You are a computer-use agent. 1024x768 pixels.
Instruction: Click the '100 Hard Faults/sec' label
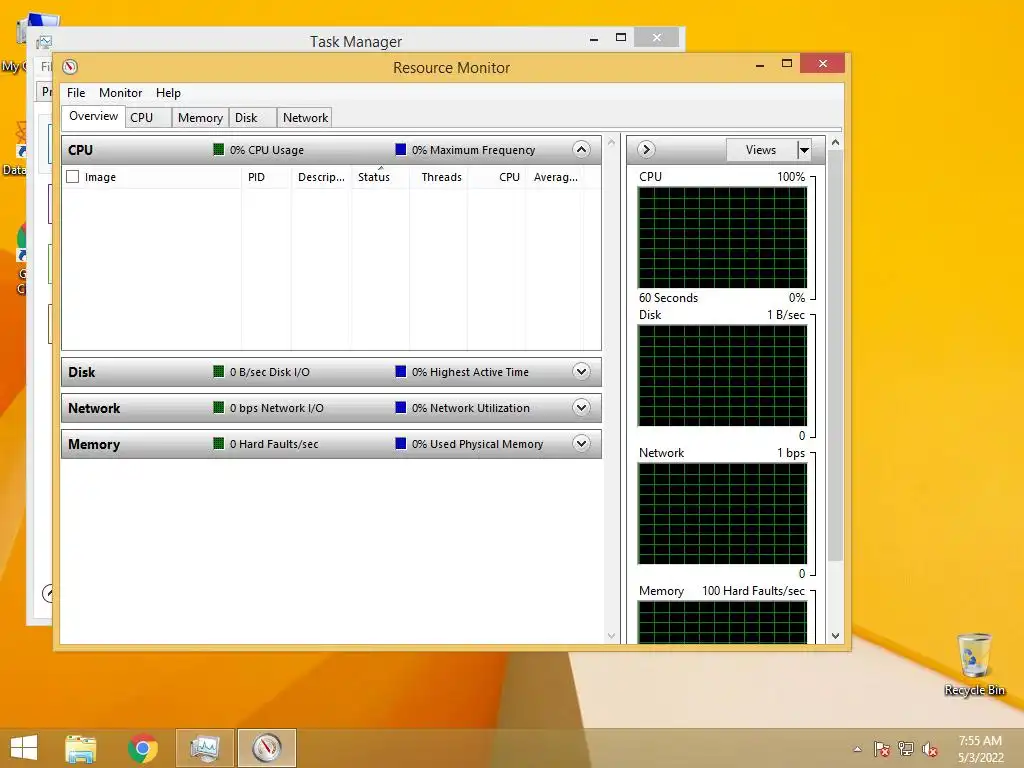(753, 591)
